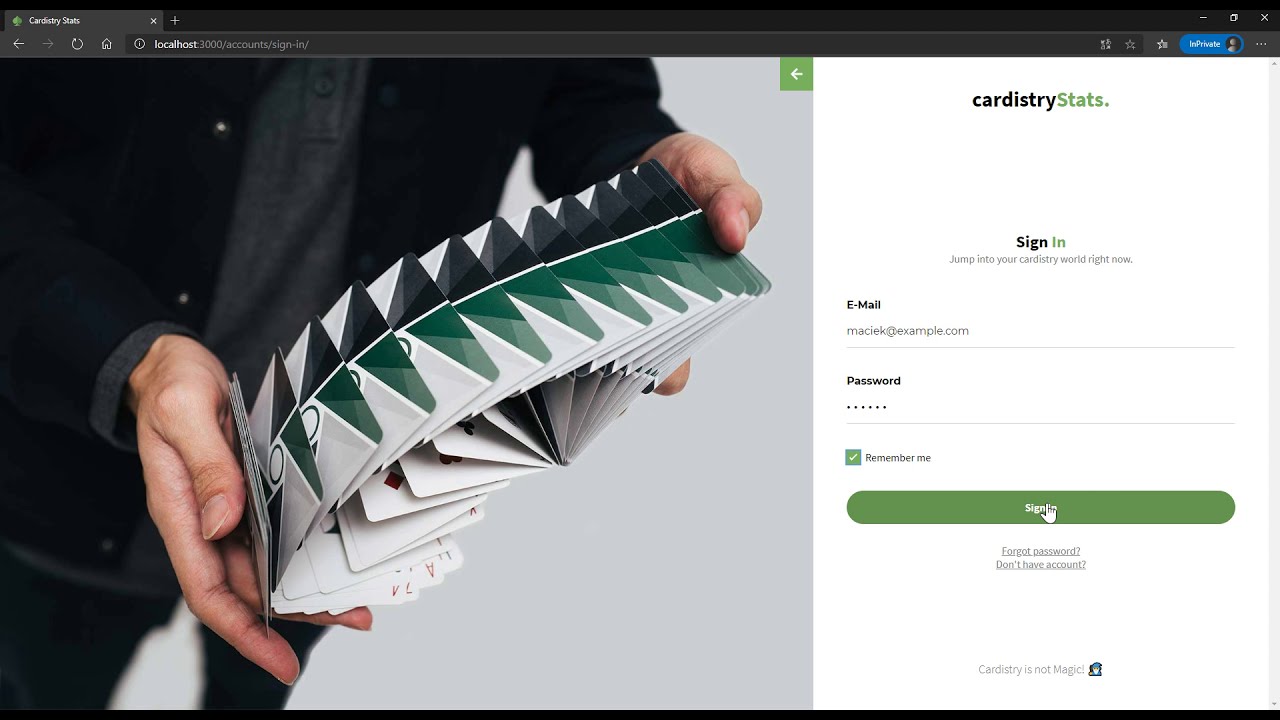Image resolution: width=1280 pixels, height=720 pixels.
Task: Select the Cardistry Stats browser tab
Action: tap(84, 20)
